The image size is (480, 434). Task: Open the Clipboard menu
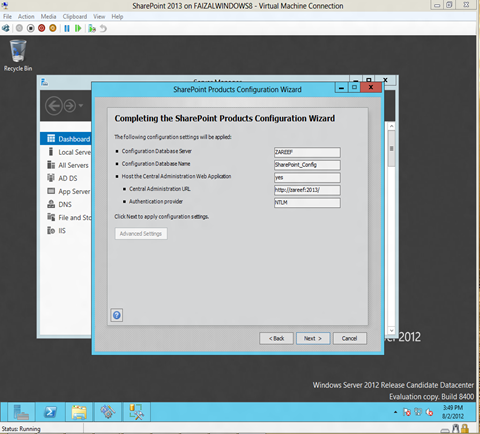click(x=75, y=17)
